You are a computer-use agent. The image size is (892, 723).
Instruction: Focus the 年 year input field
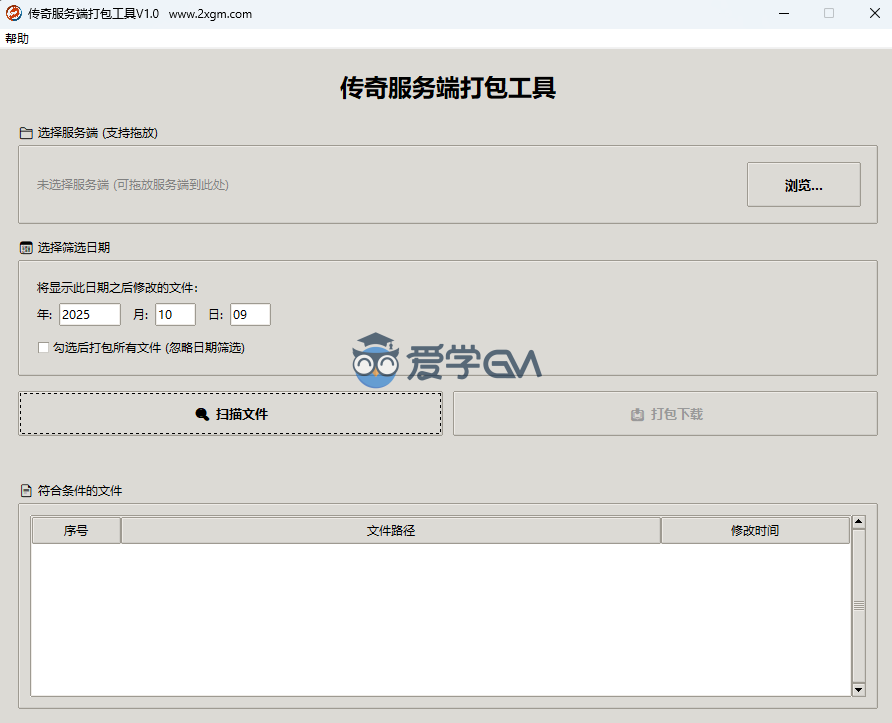pyautogui.click(x=89, y=315)
